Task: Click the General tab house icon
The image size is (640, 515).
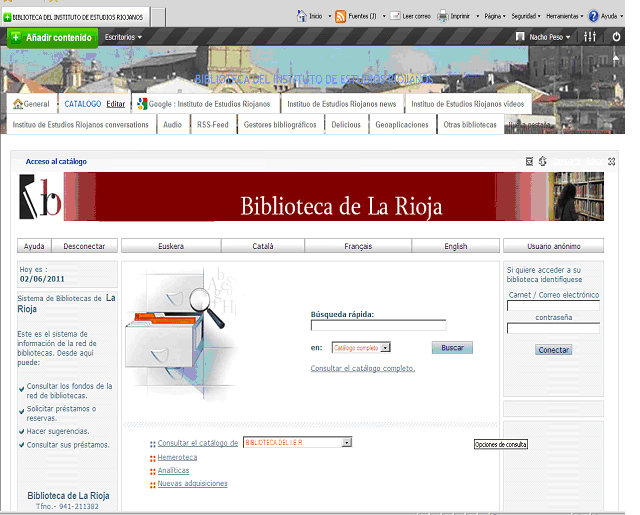Action: point(18,104)
